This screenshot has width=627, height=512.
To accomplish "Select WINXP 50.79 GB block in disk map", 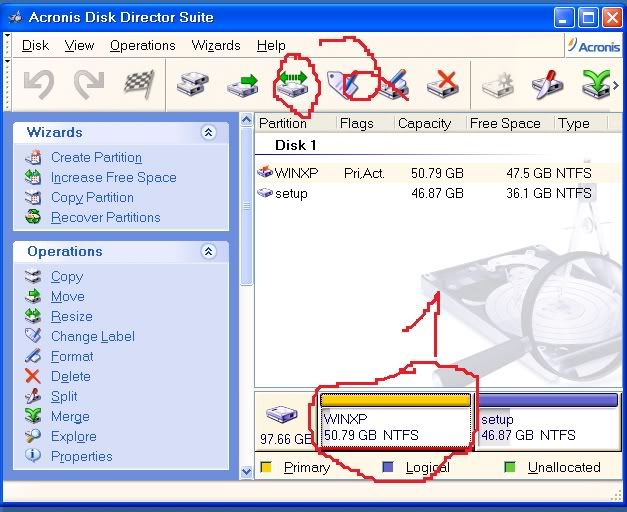I will point(396,421).
